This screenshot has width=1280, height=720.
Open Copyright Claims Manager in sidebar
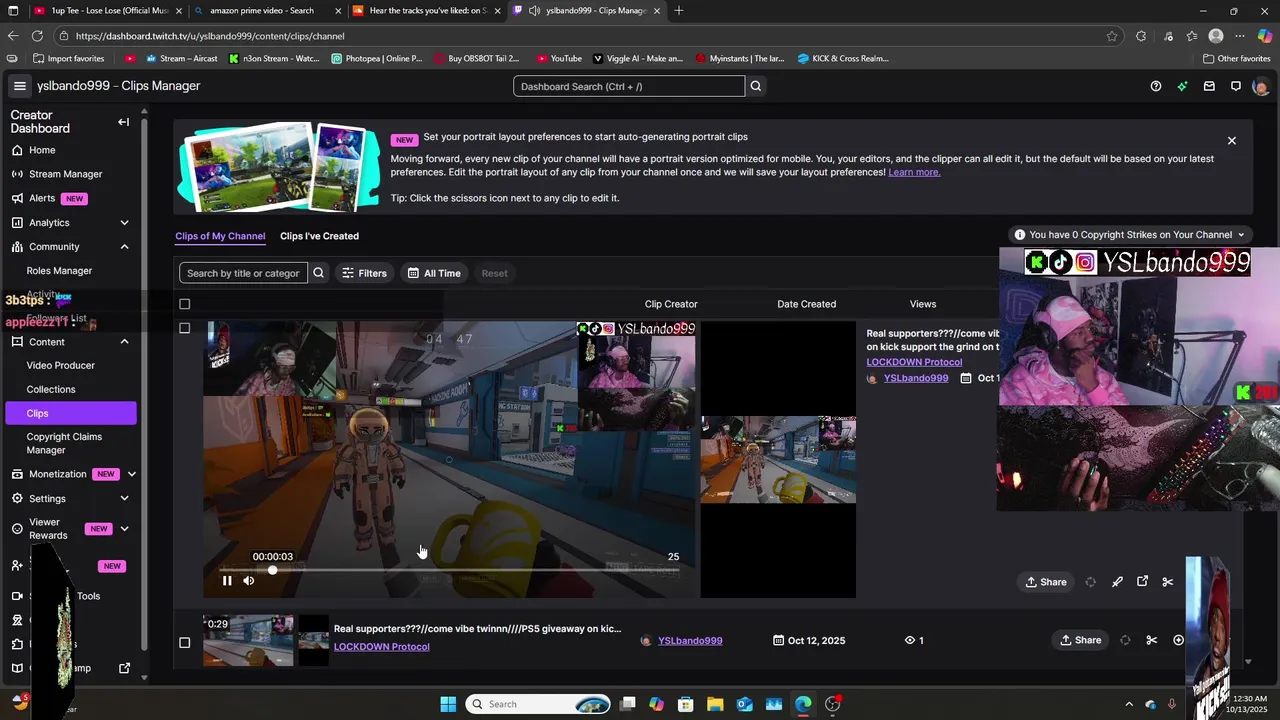coord(64,443)
